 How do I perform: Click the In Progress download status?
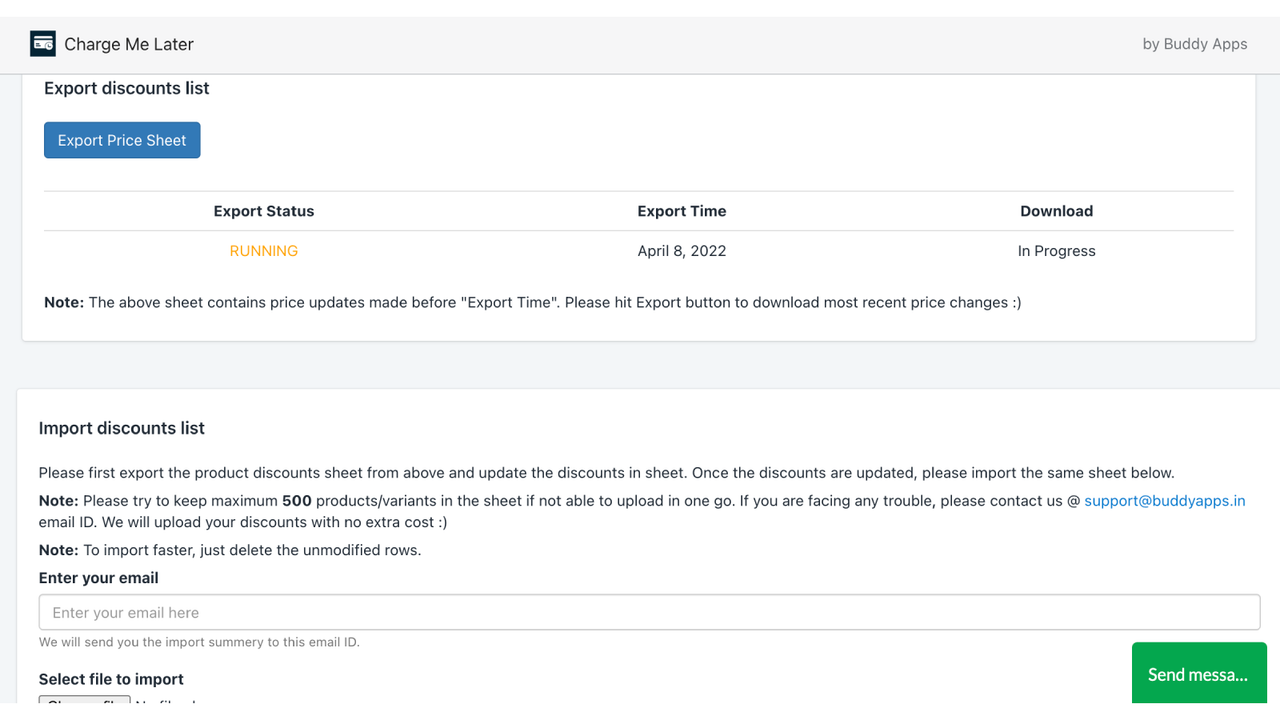1056,251
